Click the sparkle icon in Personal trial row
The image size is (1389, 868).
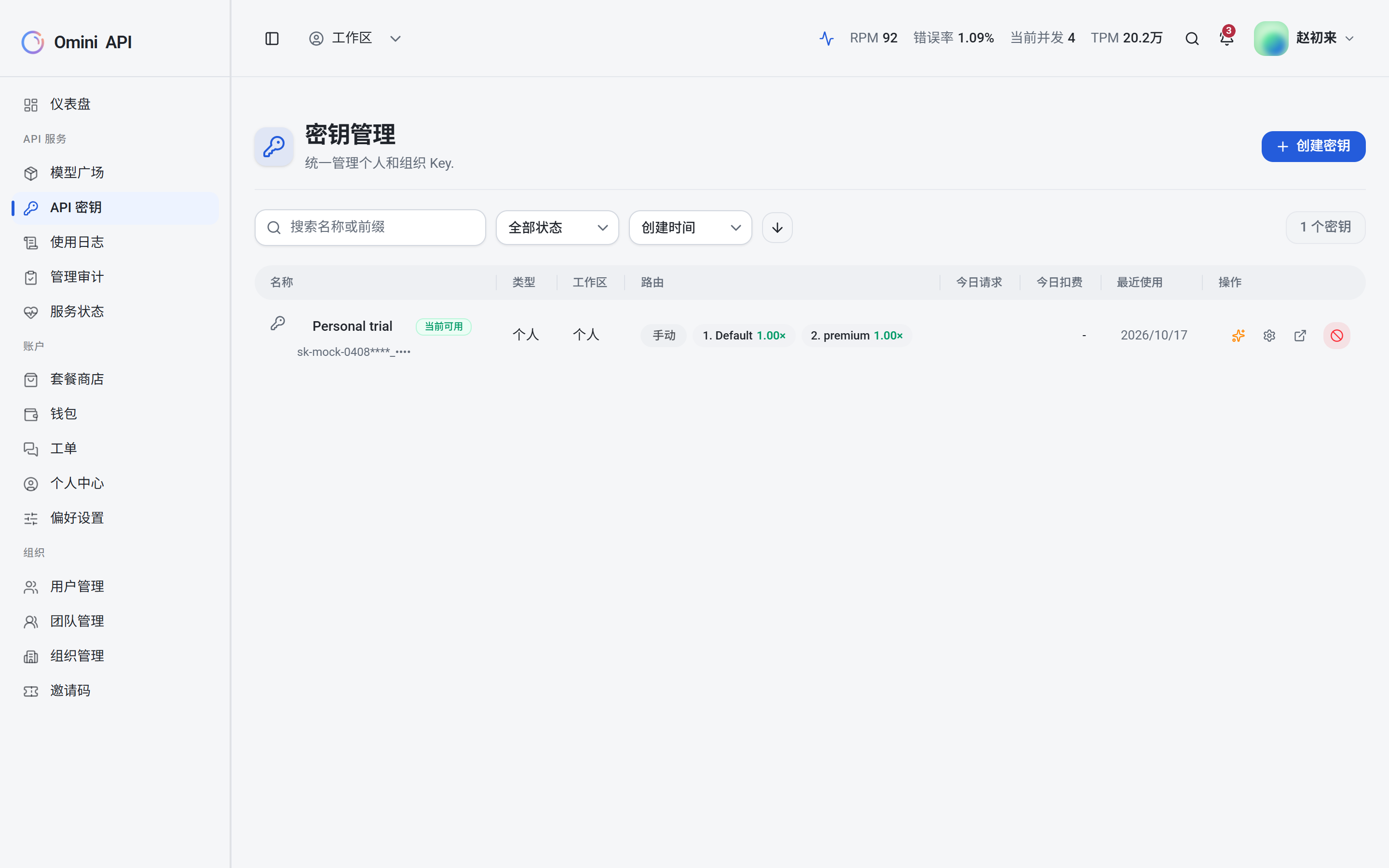[x=1238, y=336]
